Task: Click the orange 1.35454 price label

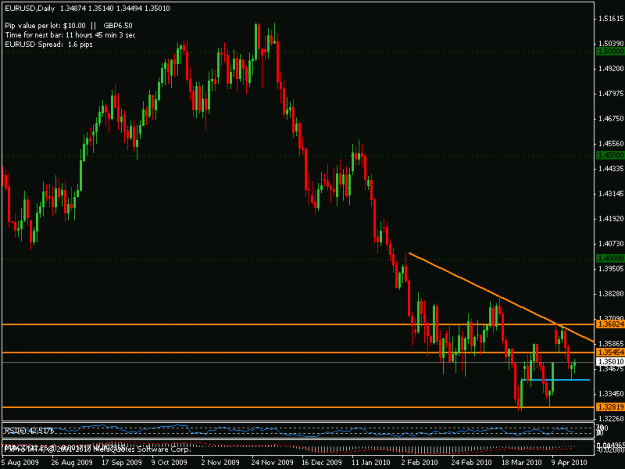Action: (x=610, y=352)
